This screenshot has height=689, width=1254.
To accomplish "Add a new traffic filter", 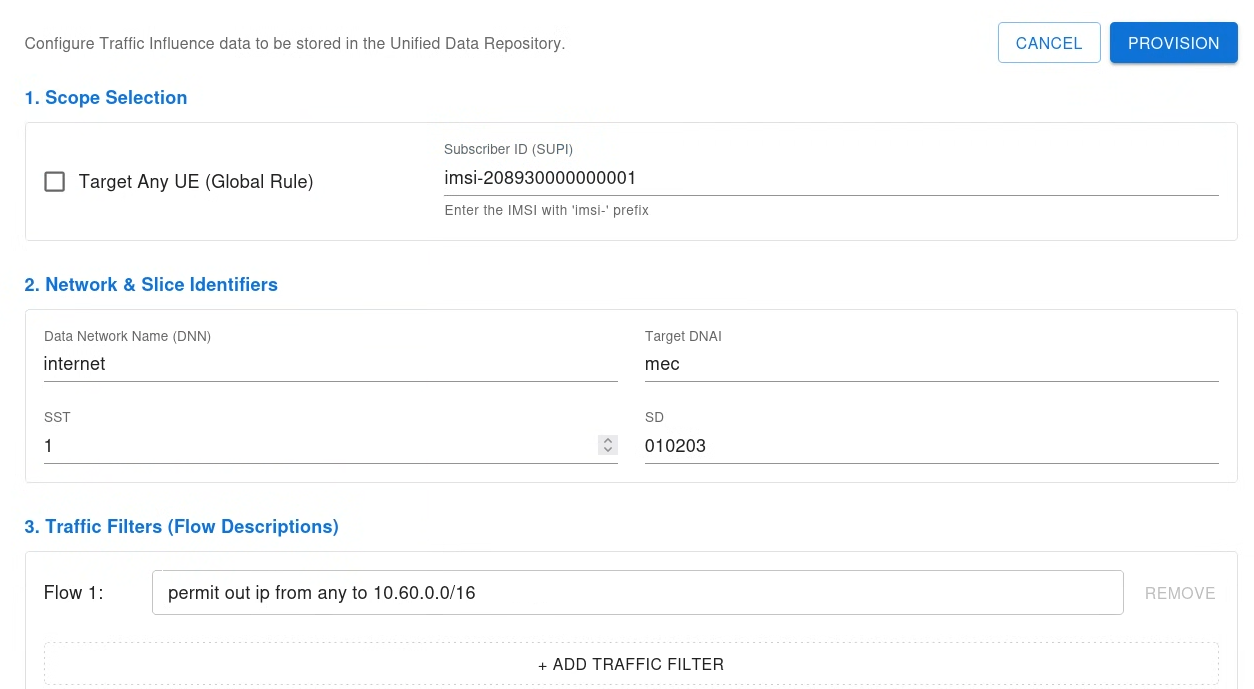I will coord(631,664).
